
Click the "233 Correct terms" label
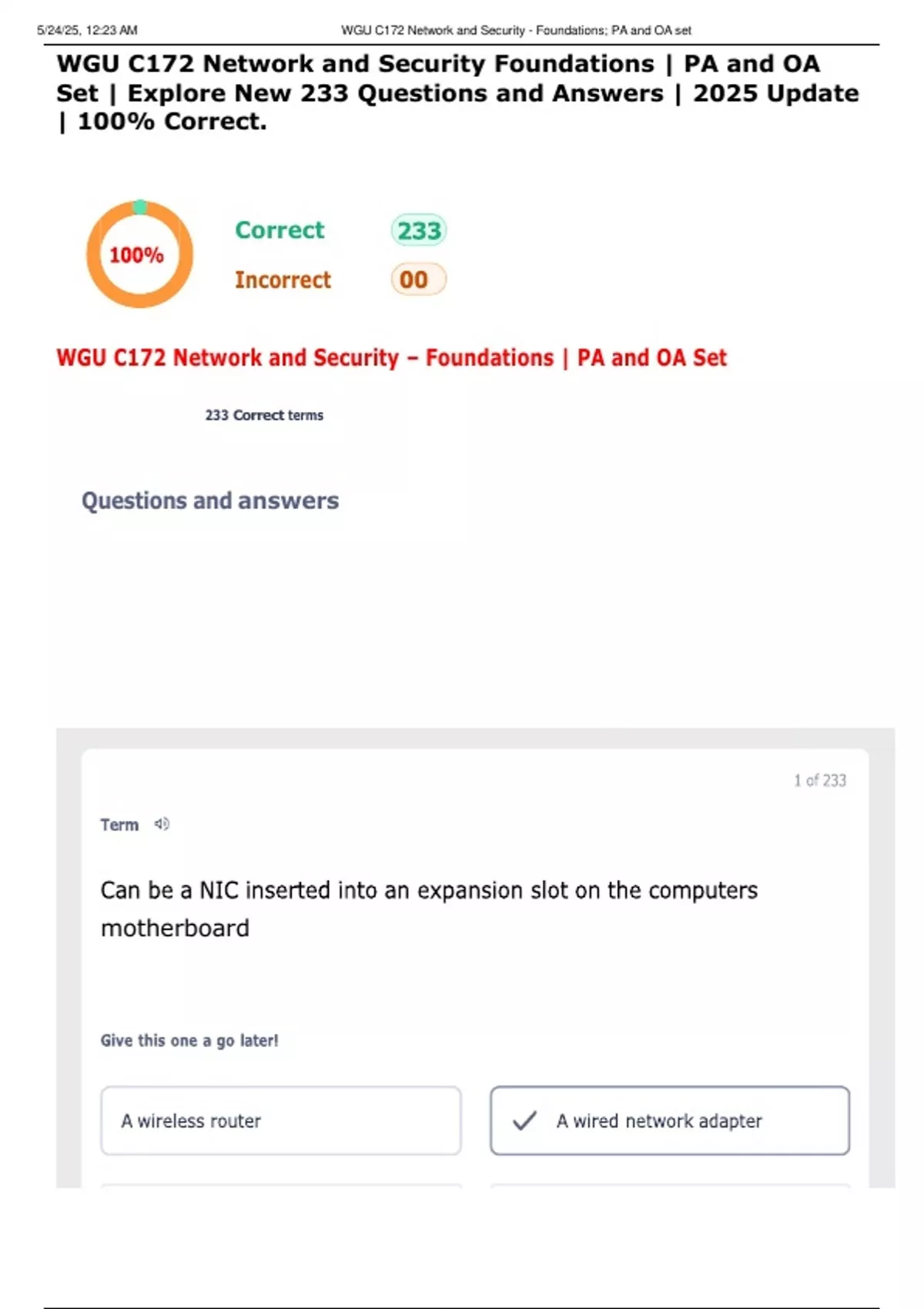click(264, 415)
